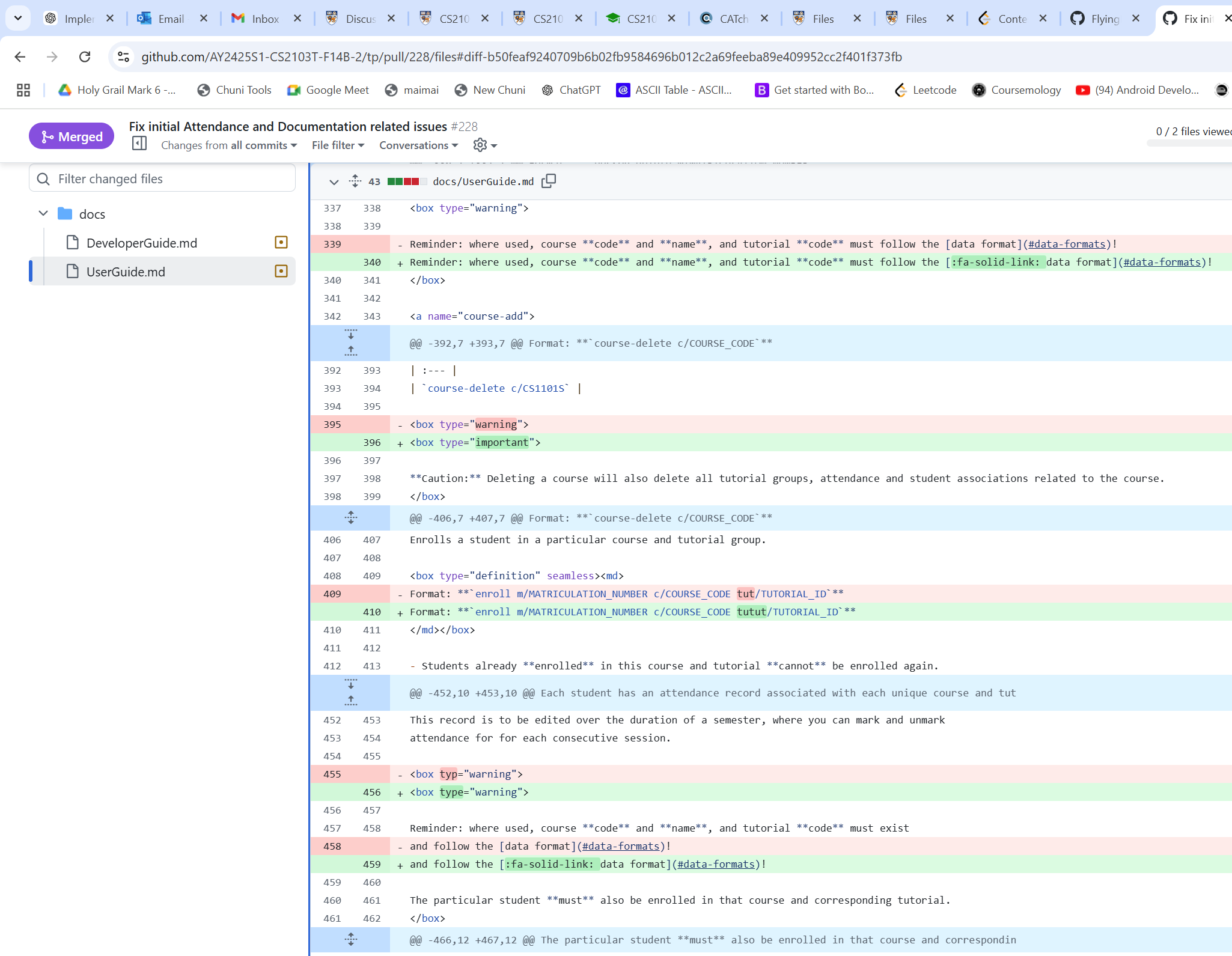1232x956 pixels.
Task: Click the browser reload icon
Action: [85, 56]
